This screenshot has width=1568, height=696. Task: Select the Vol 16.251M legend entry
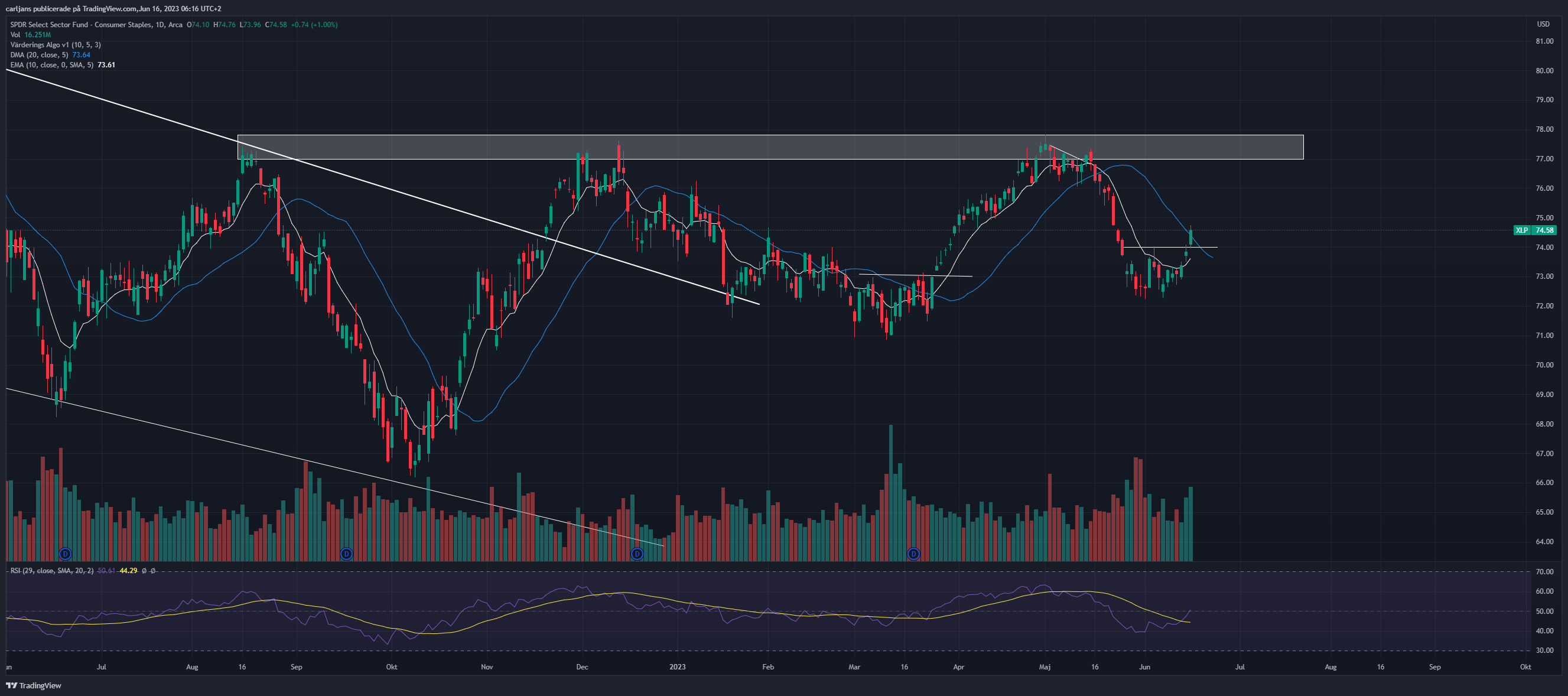tap(31, 35)
